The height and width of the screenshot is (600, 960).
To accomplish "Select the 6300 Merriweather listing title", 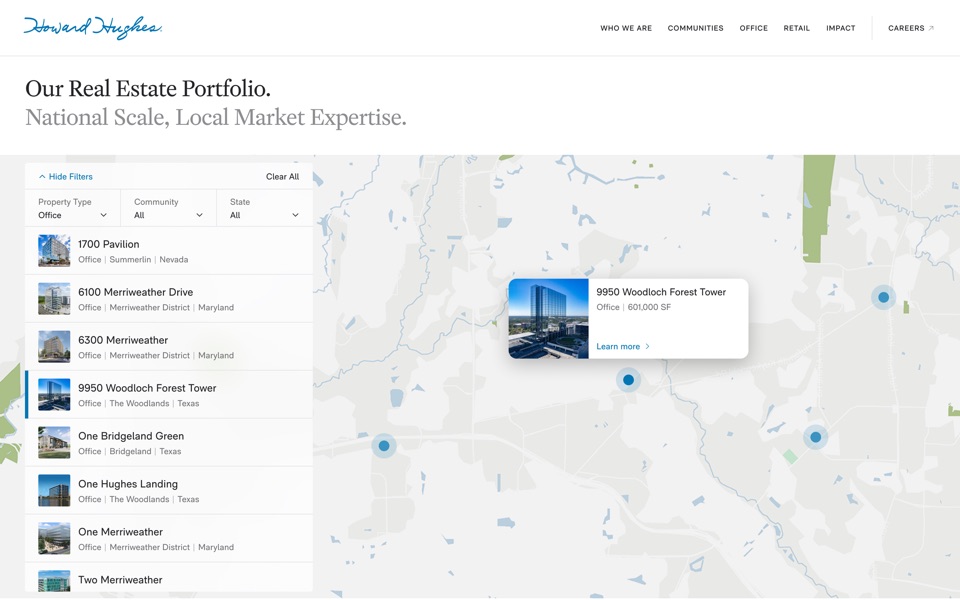I will click(x=123, y=340).
